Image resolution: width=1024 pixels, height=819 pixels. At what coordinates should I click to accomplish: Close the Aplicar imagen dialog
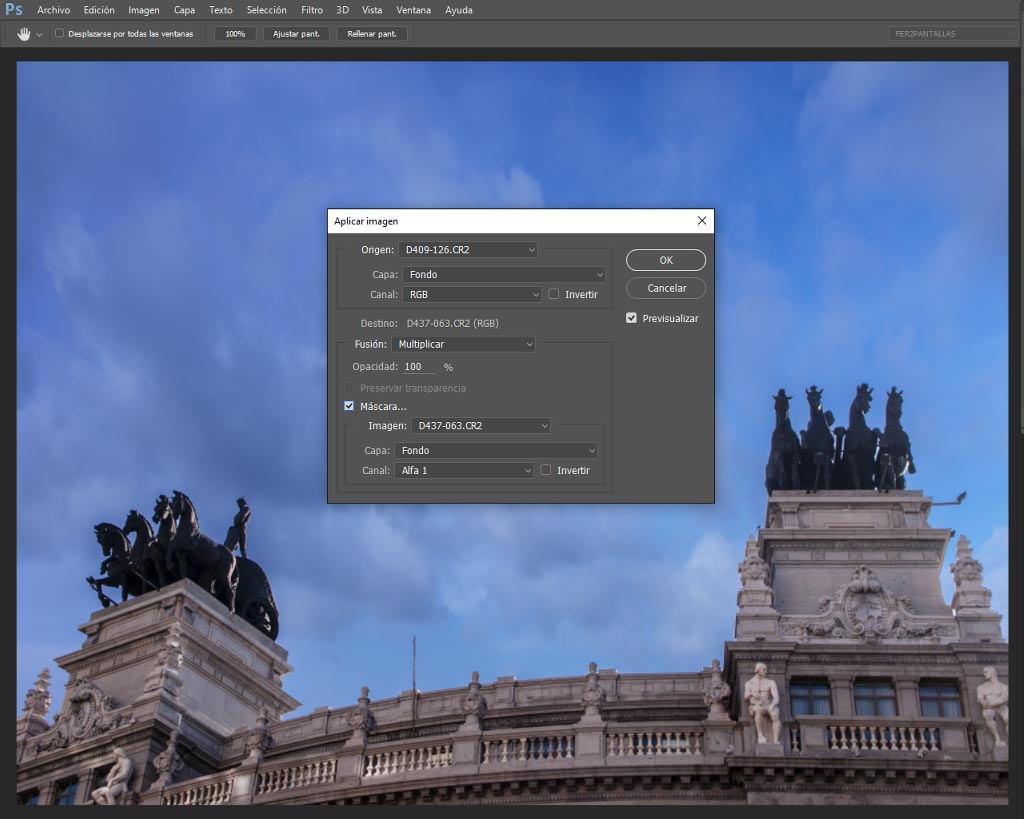(701, 221)
